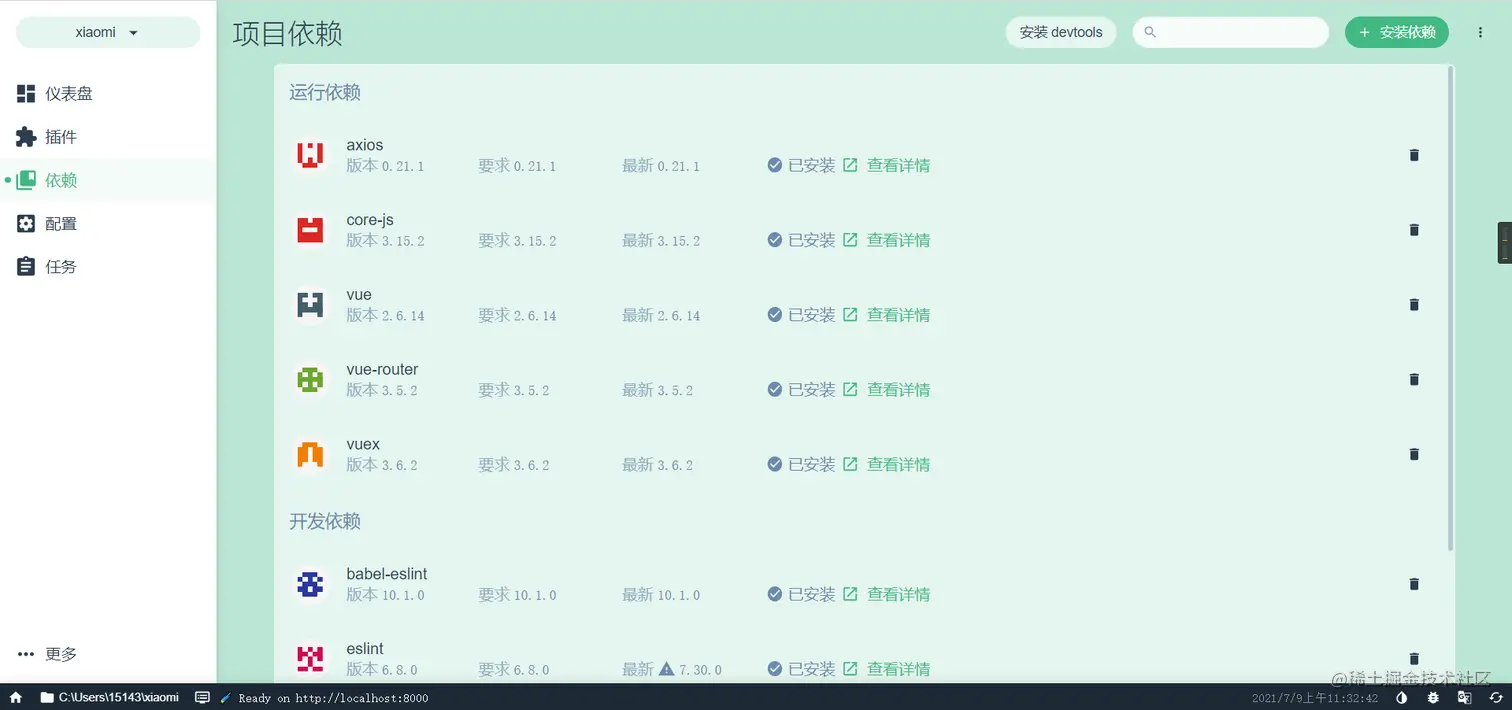Delete the vuex dependency

1414,455
